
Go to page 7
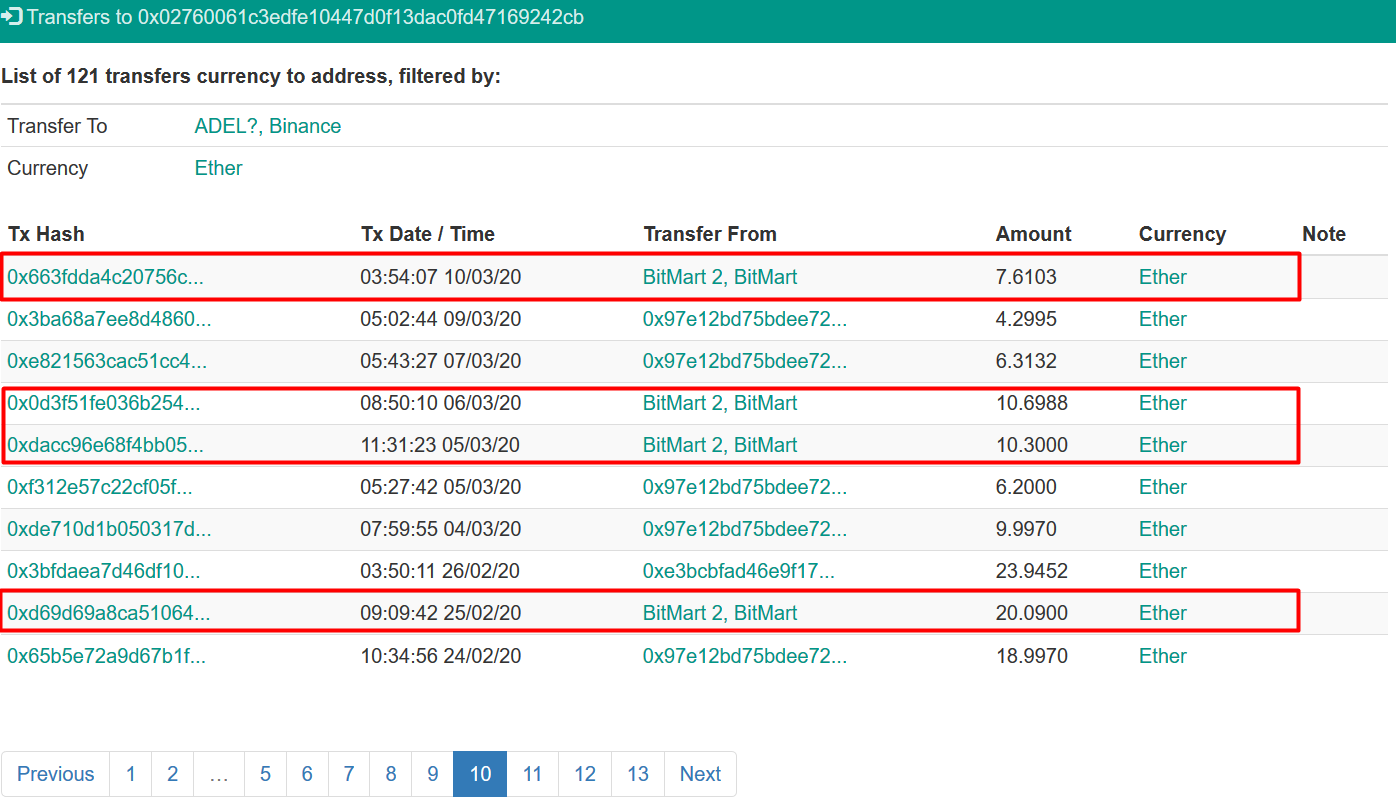[349, 774]
